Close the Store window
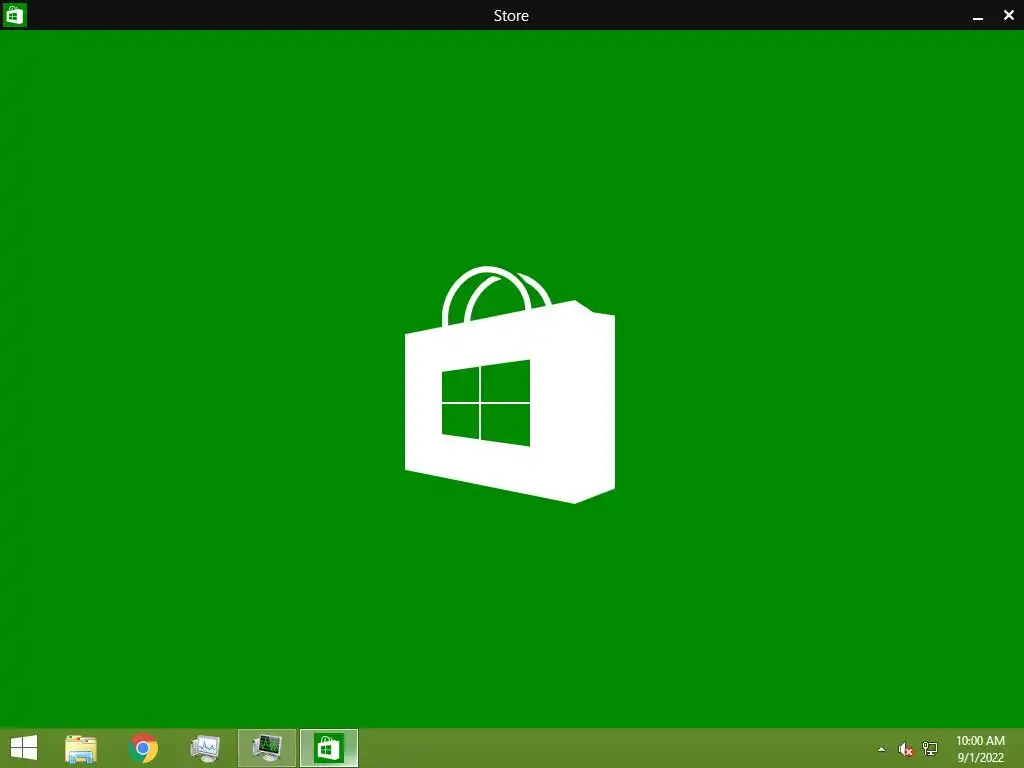The width and height of the screenshot is (1024, 768). [1009, 15]
